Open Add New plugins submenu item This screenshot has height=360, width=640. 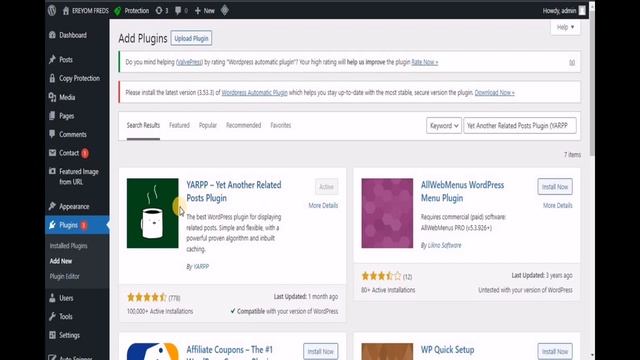61,261
